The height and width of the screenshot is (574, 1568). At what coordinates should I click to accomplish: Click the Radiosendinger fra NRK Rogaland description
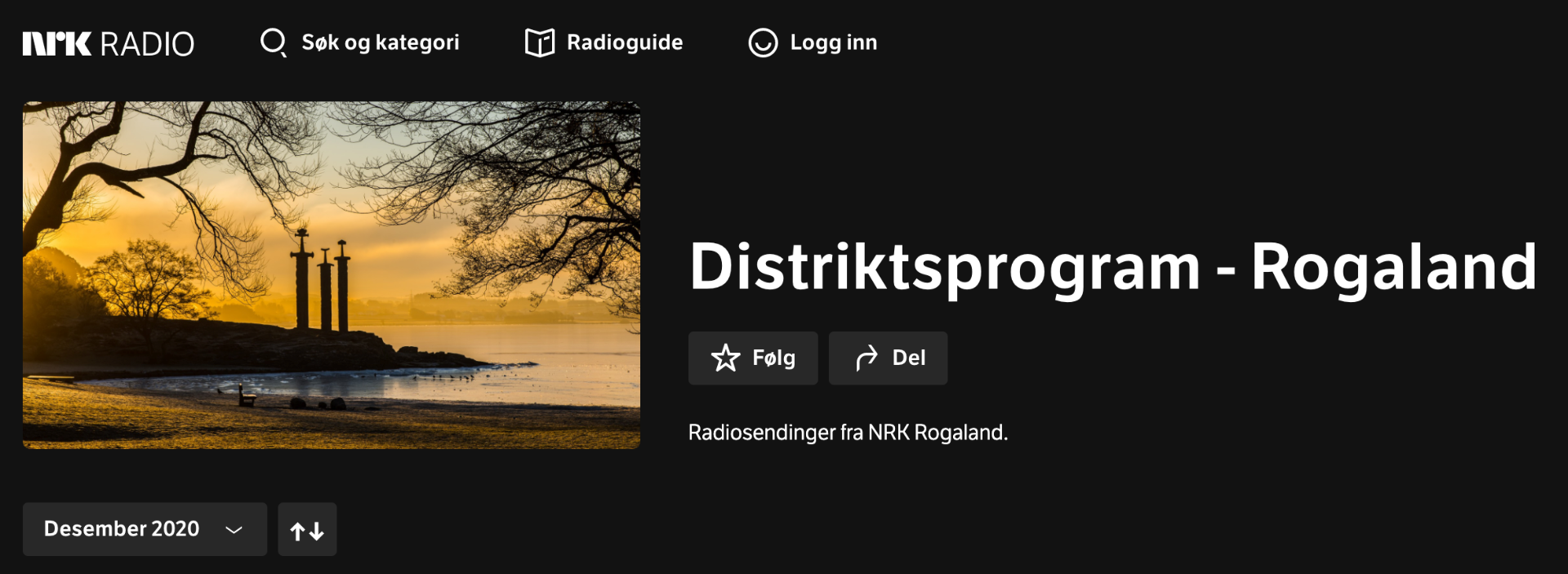click(848, 432)
